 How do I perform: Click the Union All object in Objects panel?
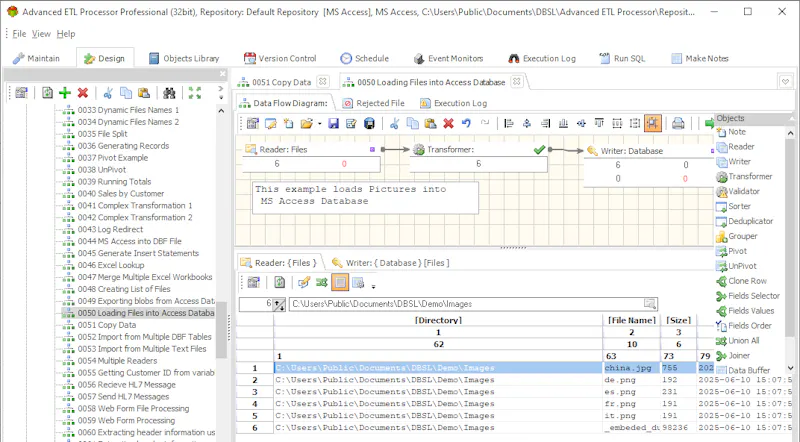pos(738,341)
